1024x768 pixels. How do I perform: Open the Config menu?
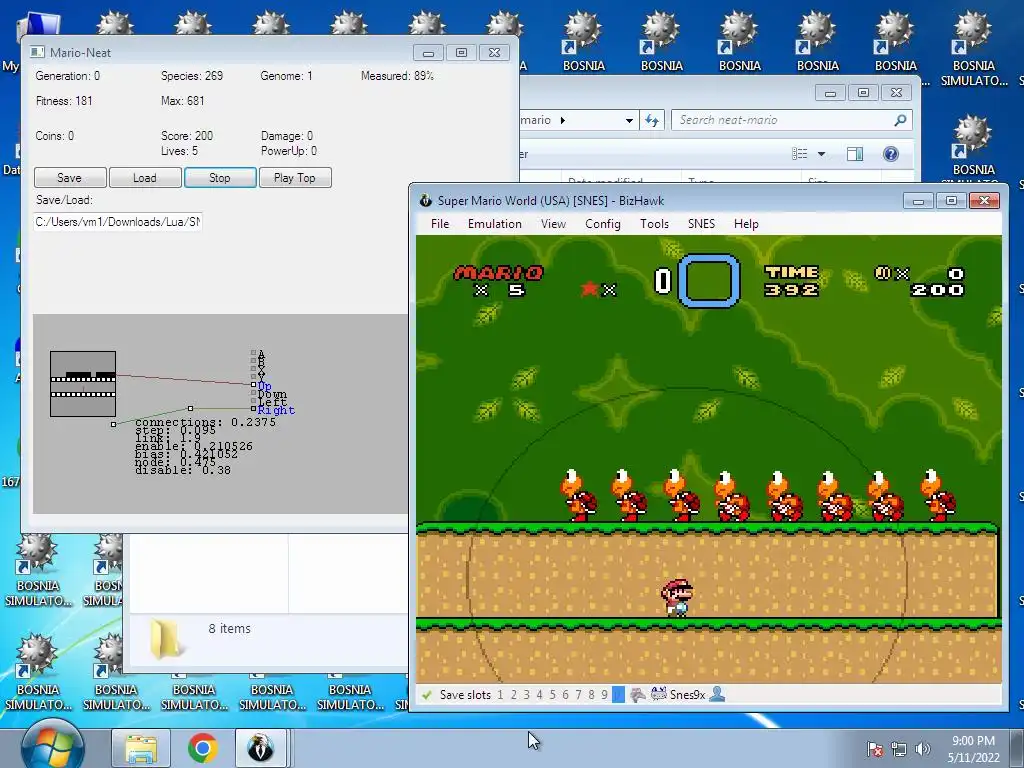click(x=602, y=224)
